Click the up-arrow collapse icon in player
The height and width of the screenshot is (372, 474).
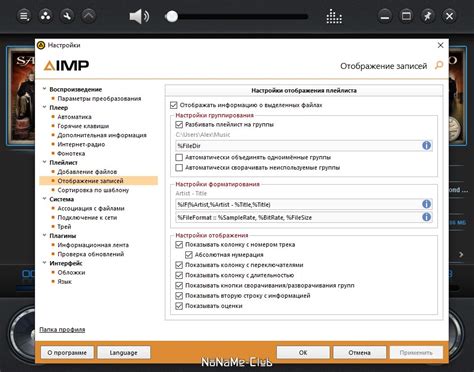point(89,16)
